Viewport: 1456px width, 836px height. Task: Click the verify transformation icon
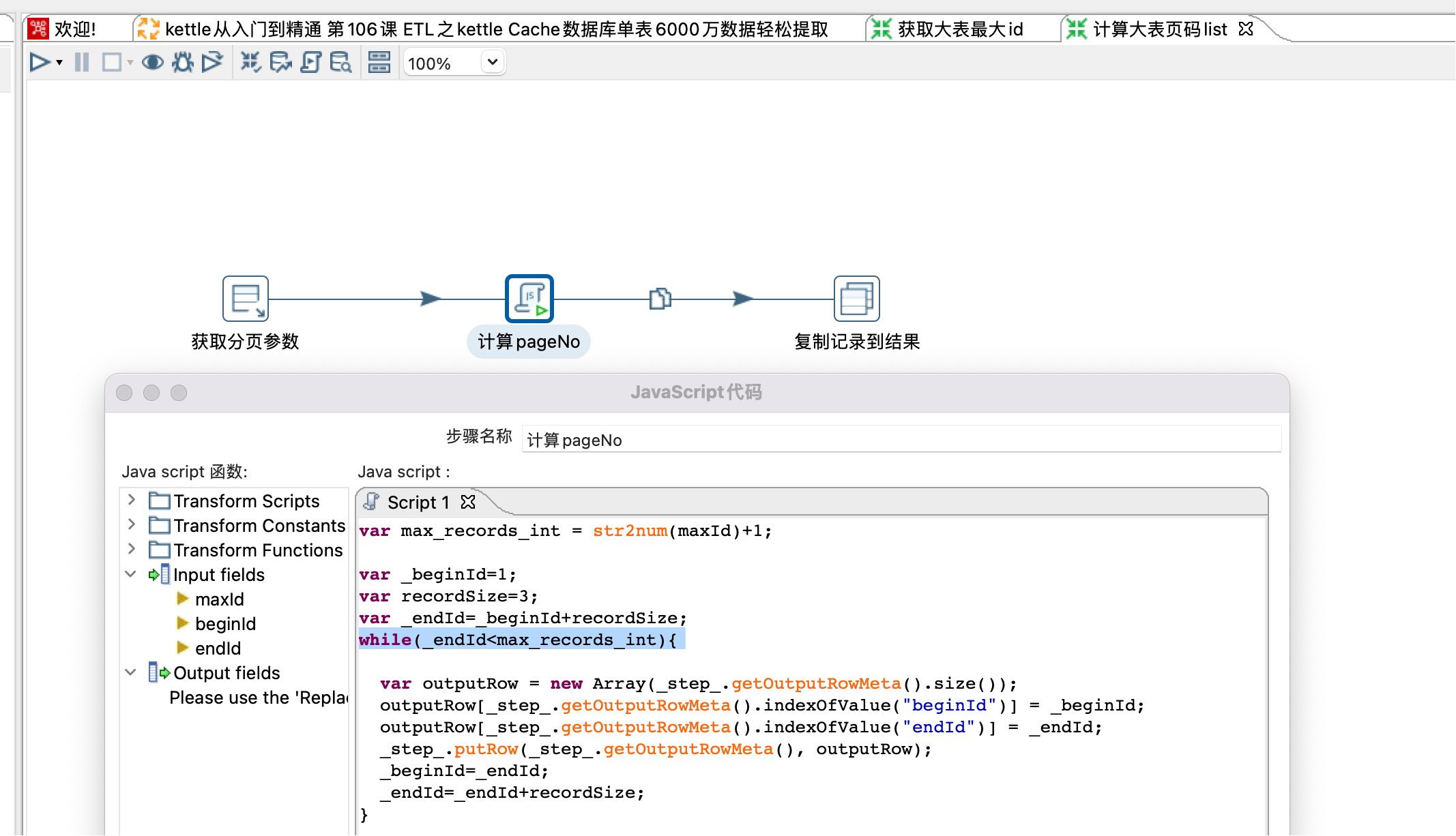pos(250,63)
